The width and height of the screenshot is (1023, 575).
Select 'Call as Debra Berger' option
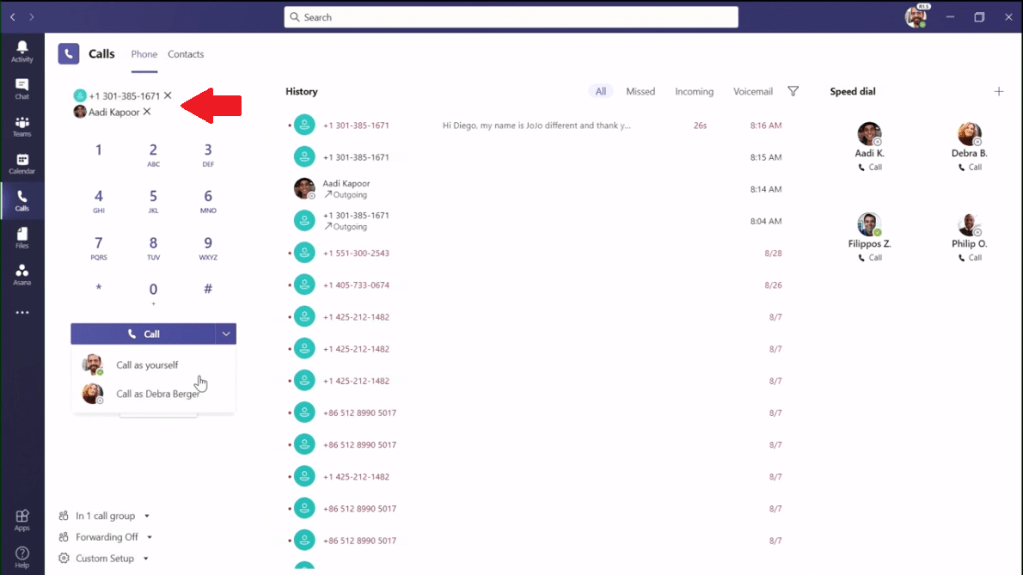(157, 394)
